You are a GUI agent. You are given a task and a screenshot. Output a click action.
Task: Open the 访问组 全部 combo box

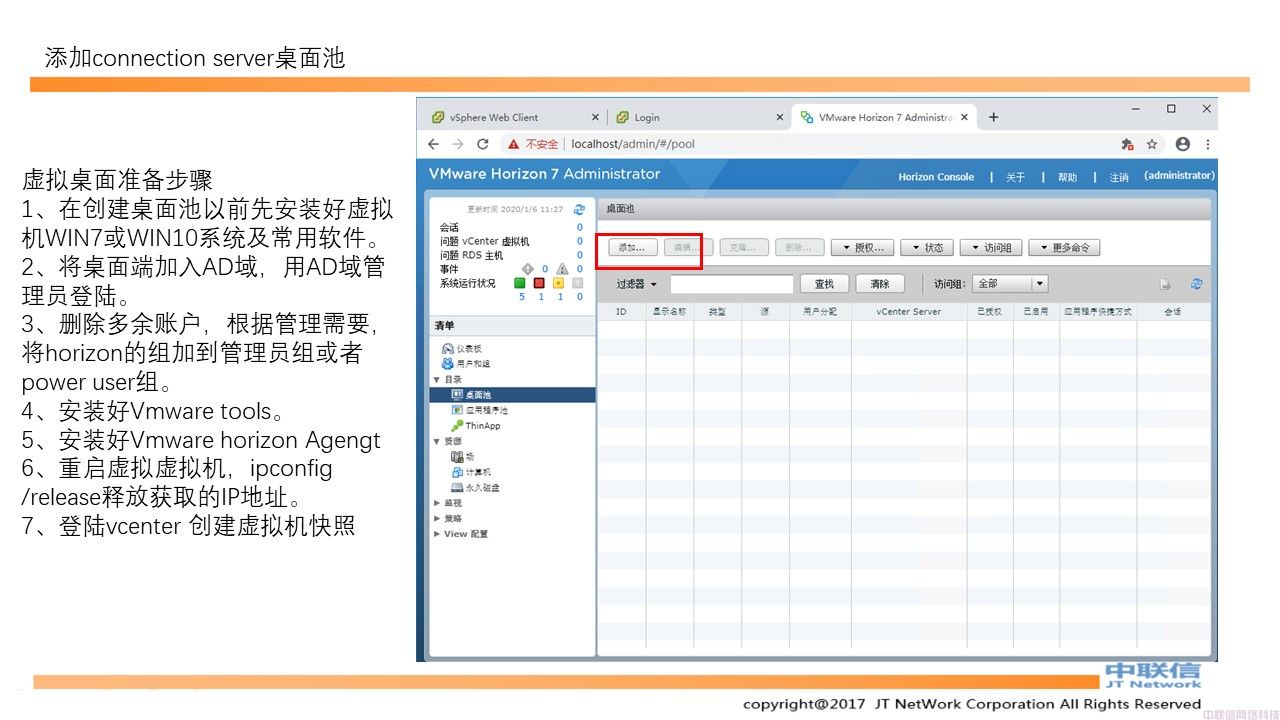[1011, 284]
